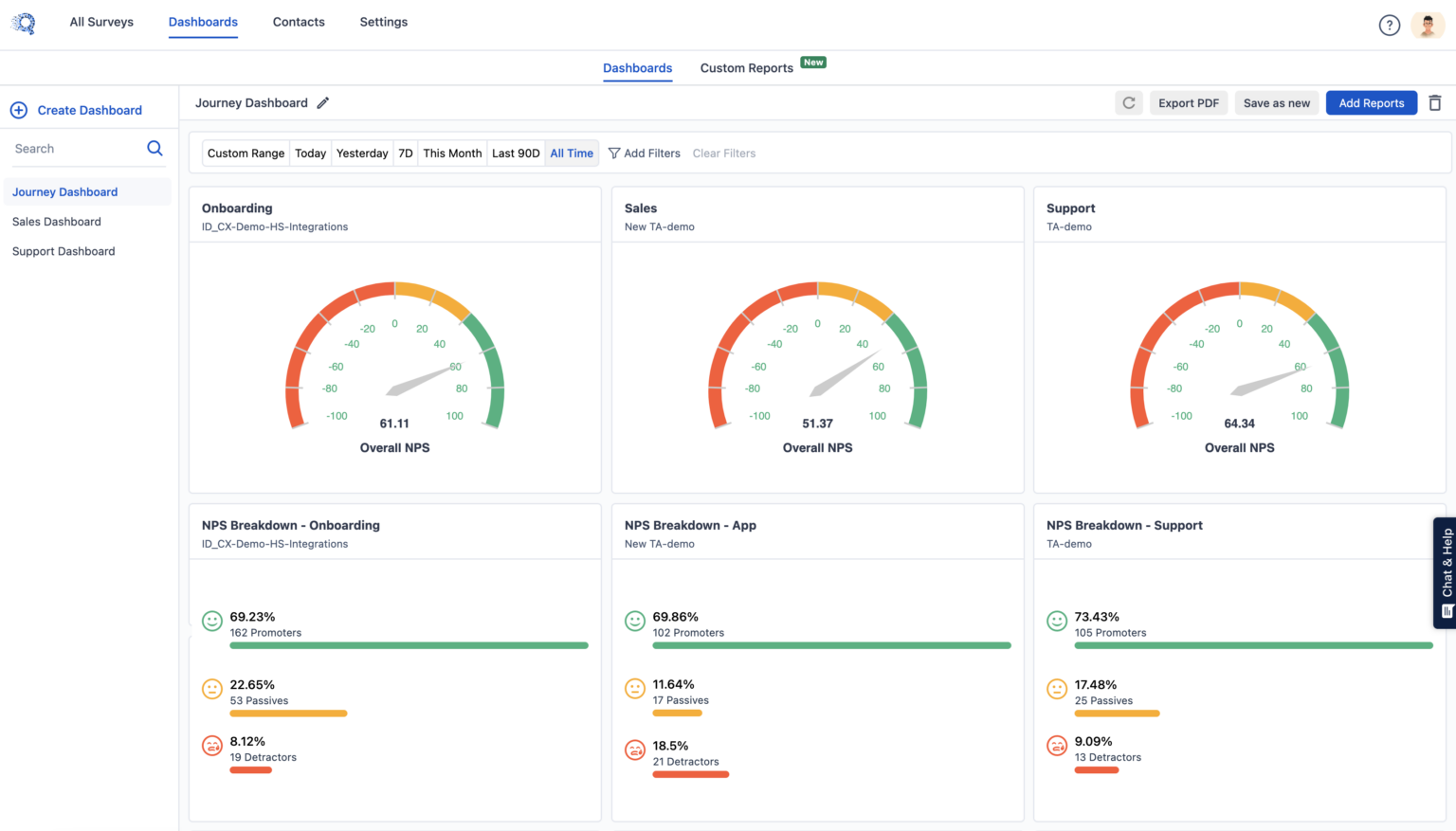
Task: Click the Add Reports button
Action: pyautogui.click(x=1372, y=102)
